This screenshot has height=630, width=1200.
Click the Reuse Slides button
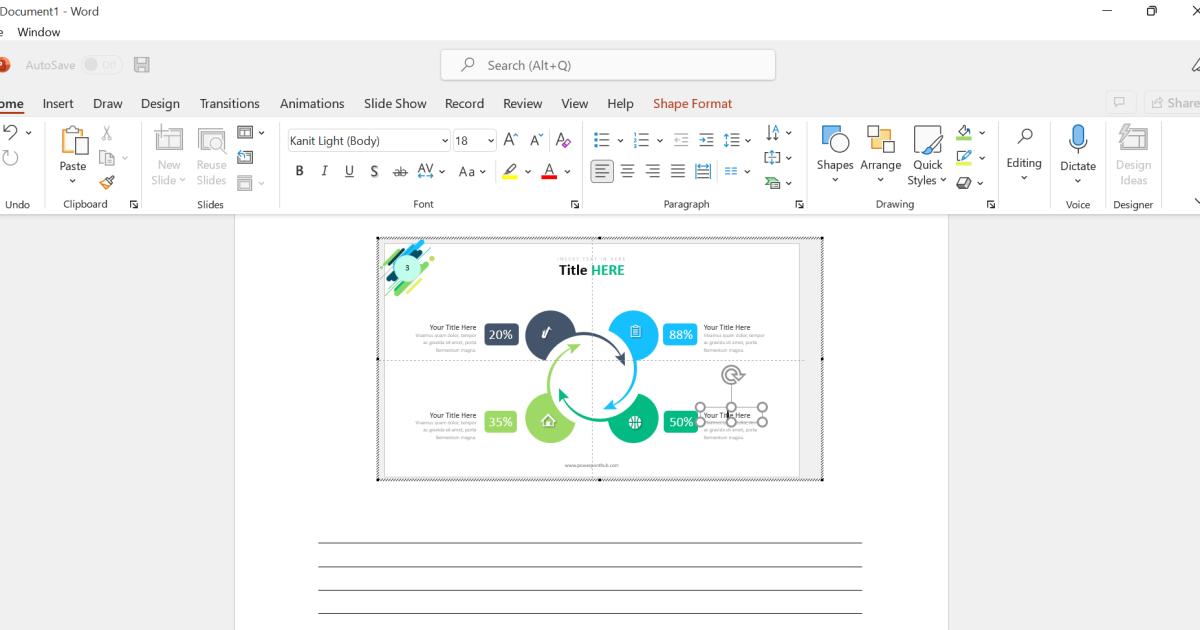click(211, 155)
